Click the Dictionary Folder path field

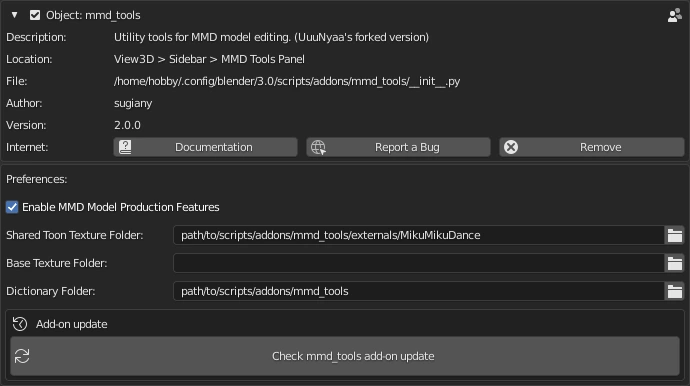tap(418, 291)
